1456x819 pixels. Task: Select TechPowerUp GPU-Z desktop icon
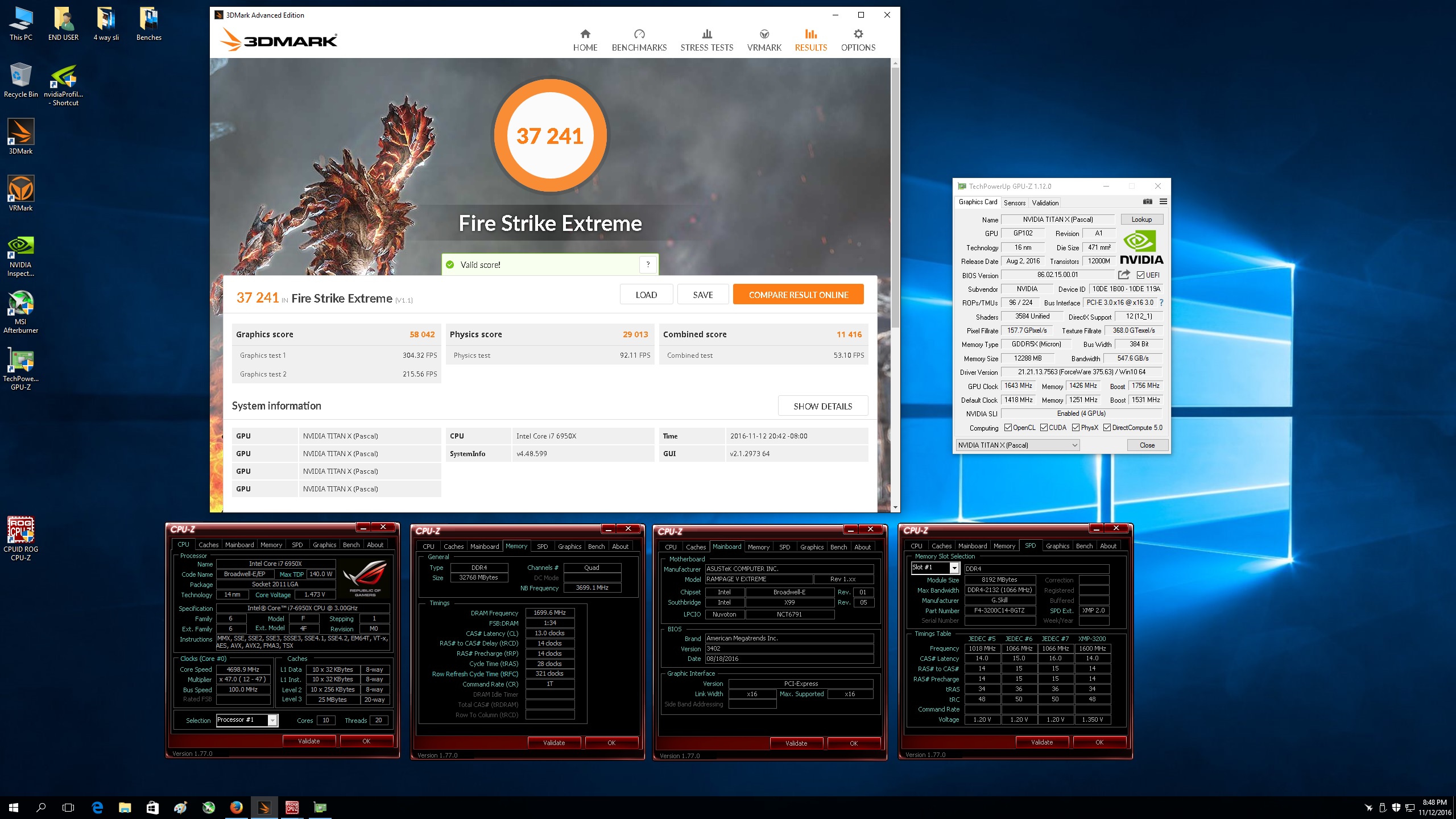point(21,369)
